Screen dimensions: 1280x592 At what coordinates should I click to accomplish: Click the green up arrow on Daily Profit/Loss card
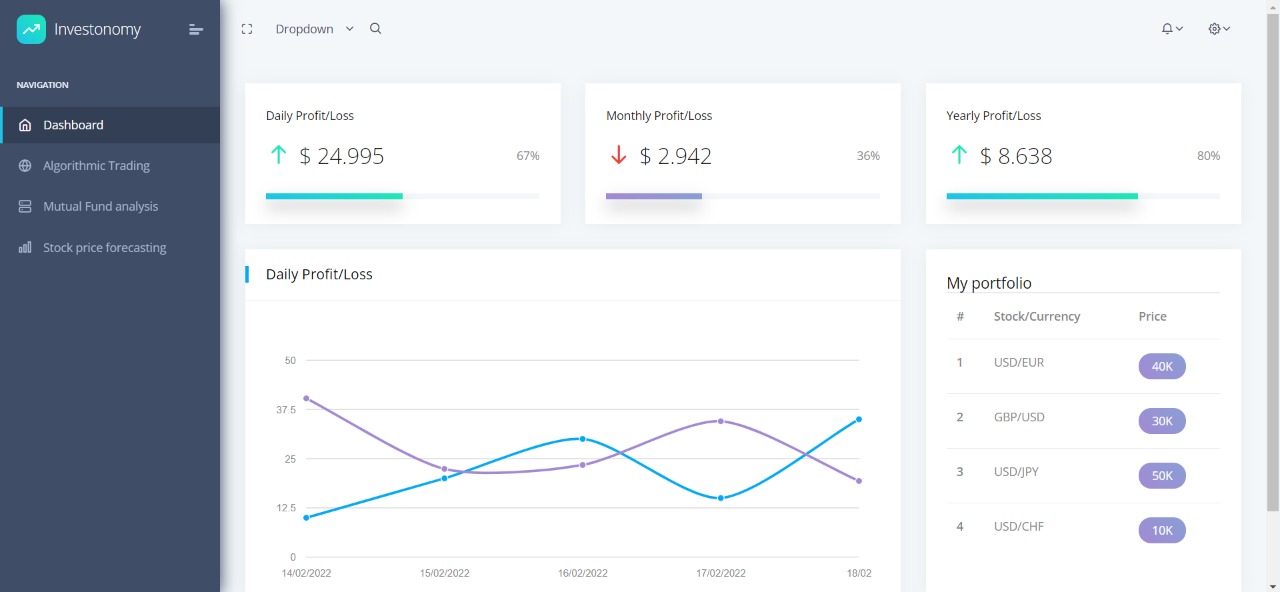(x=278, y=155)
